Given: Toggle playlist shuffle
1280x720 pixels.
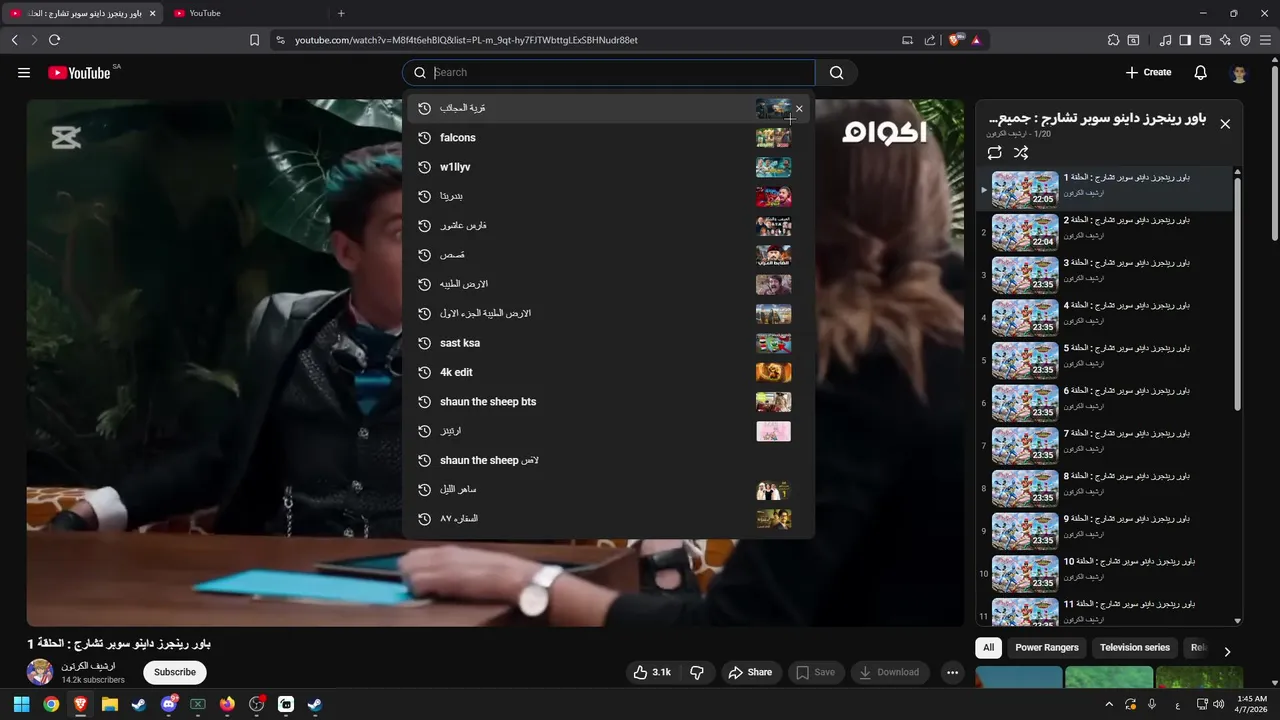Looking at the screenshot, I should point(1021,153).
